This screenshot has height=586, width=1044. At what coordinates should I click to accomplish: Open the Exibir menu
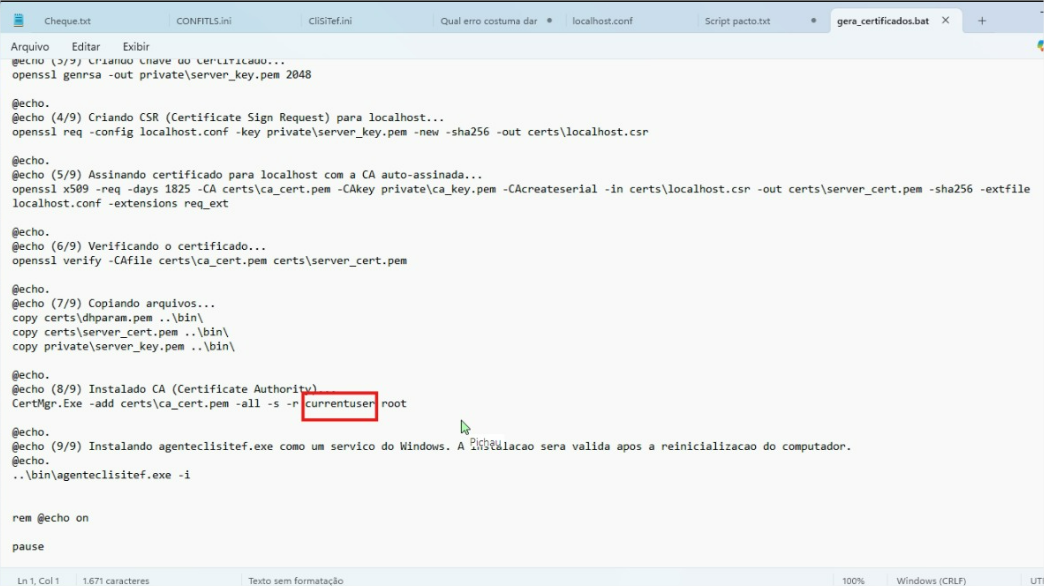[136, 47]
